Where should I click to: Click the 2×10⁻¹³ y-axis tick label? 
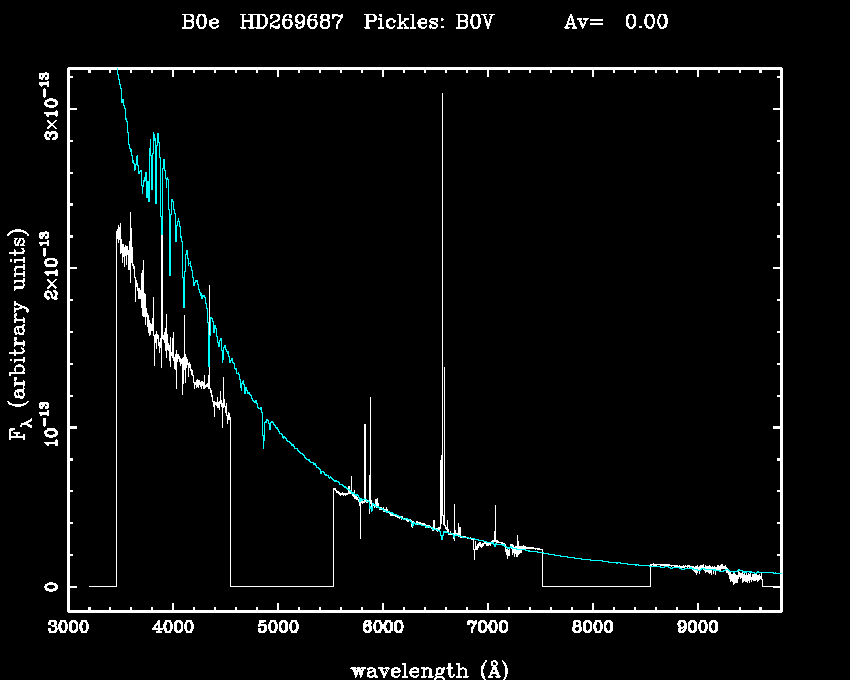tap(46, 267)
